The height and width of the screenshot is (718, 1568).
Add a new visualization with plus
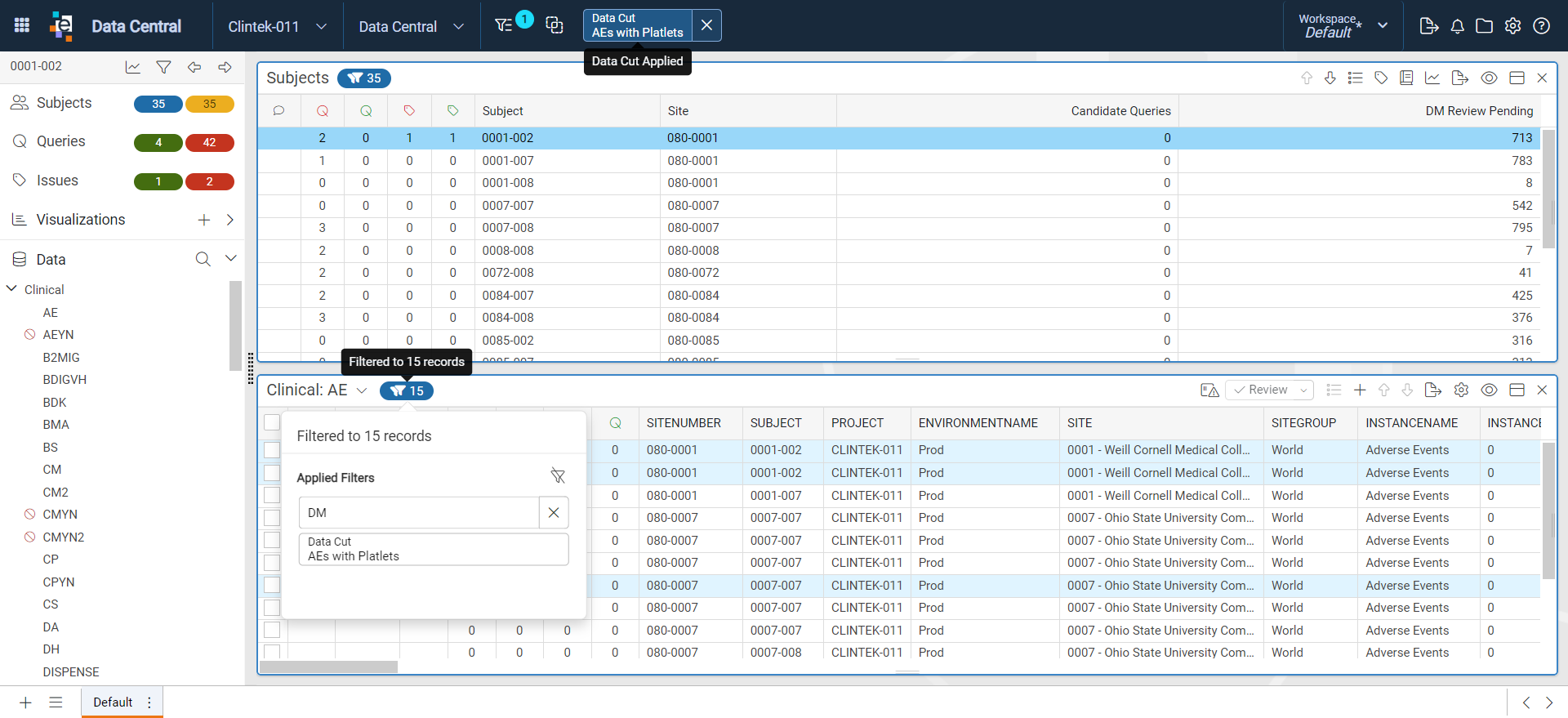coord(204,220)
